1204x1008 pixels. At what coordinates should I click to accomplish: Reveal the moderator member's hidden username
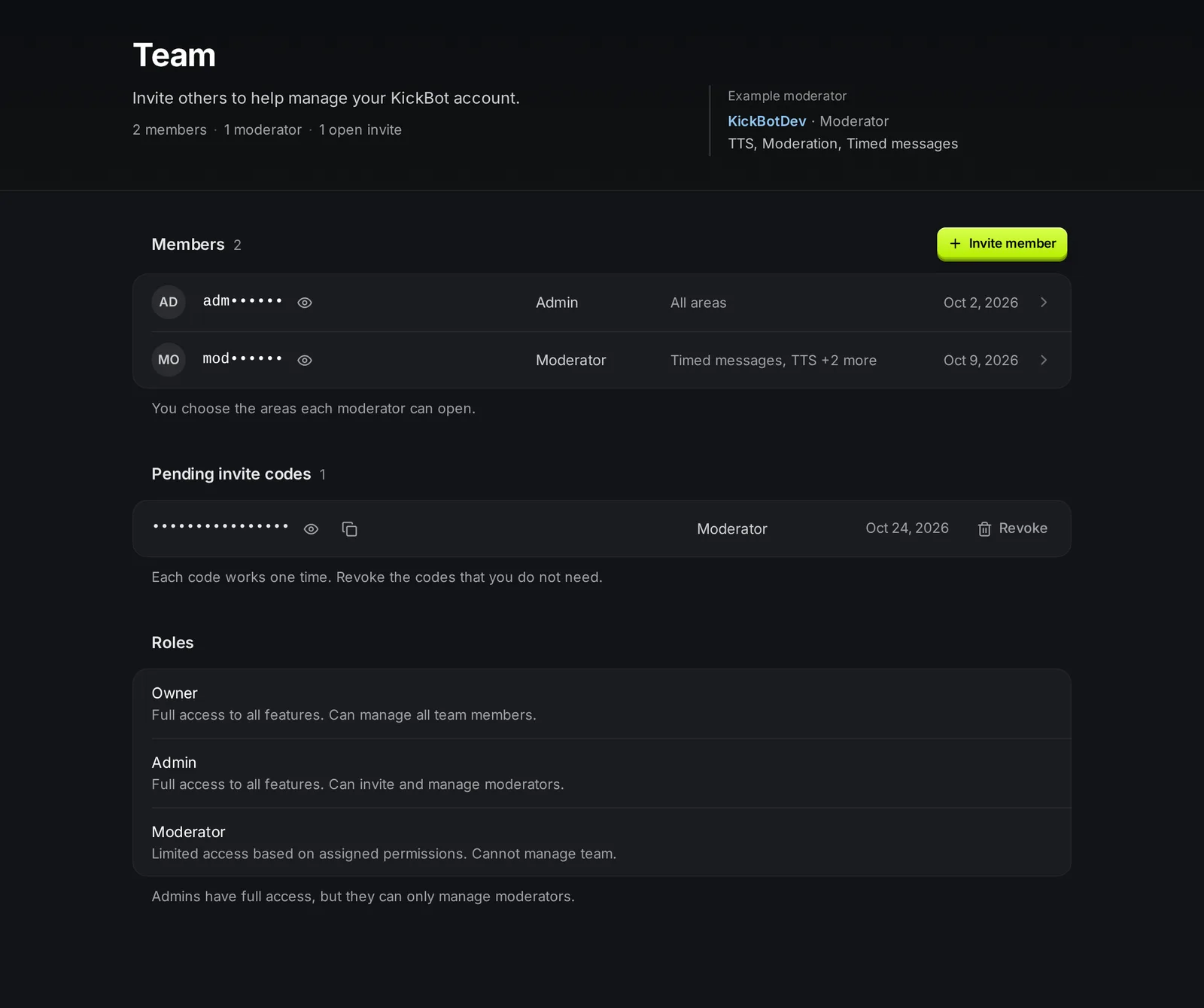point(305,361)
